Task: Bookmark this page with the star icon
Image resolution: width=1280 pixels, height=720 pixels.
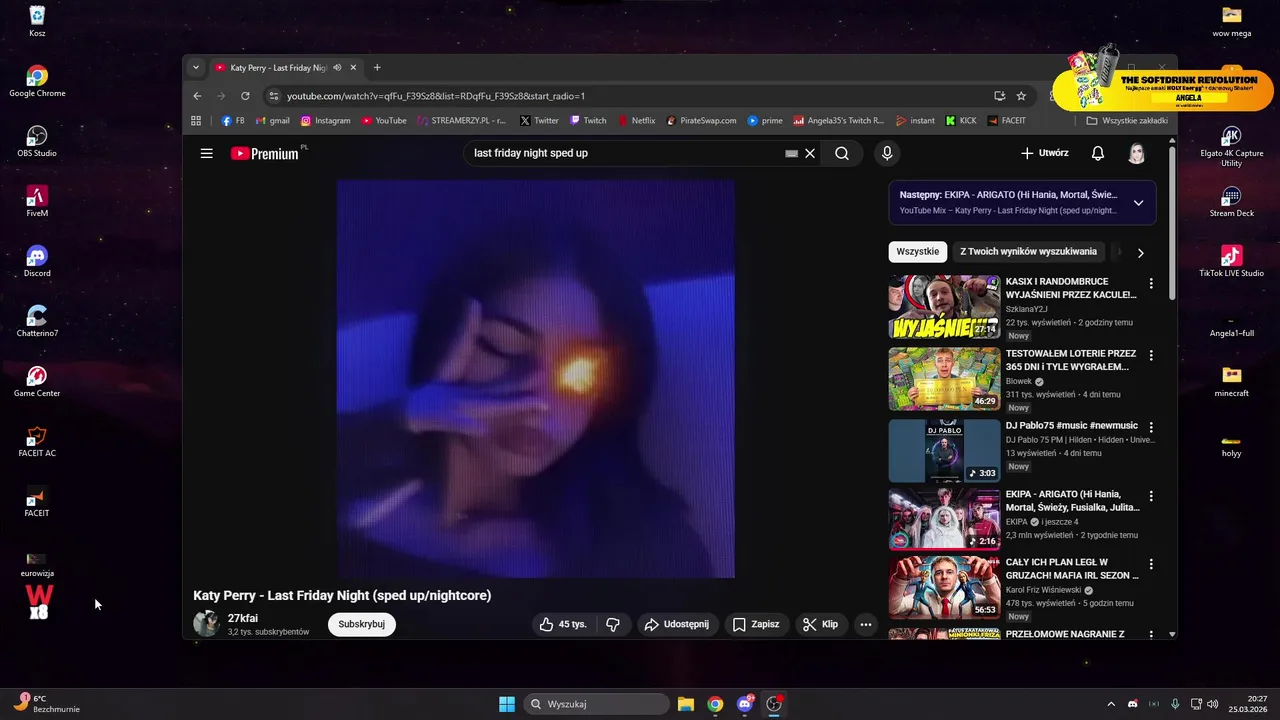Action: pos(1021,96)
